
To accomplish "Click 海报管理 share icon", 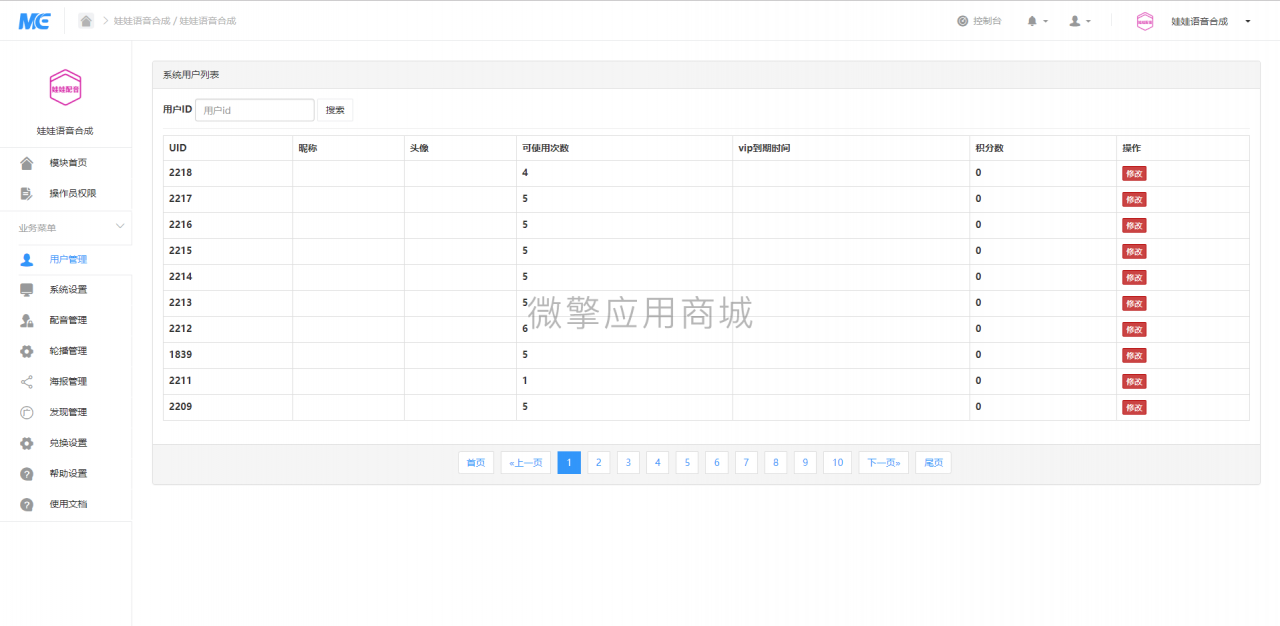I will pos(27,381).
